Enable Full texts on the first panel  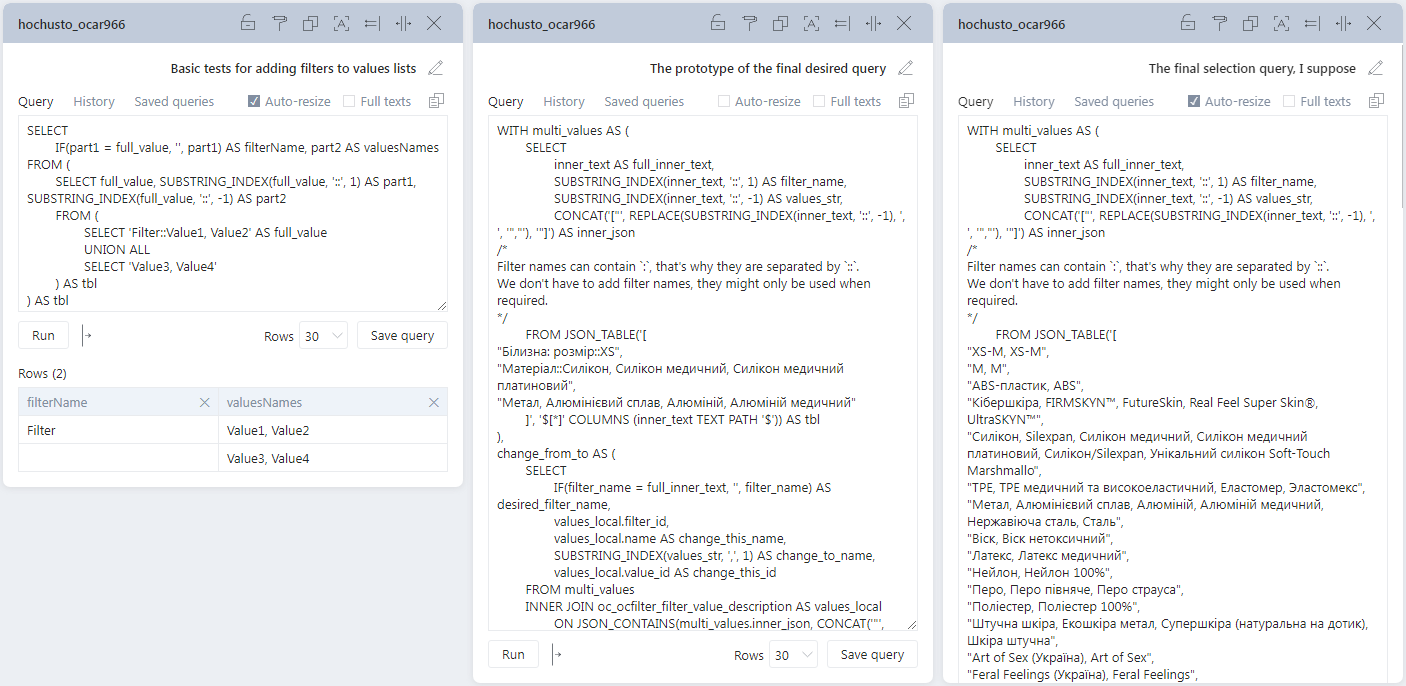click(347, 101)
